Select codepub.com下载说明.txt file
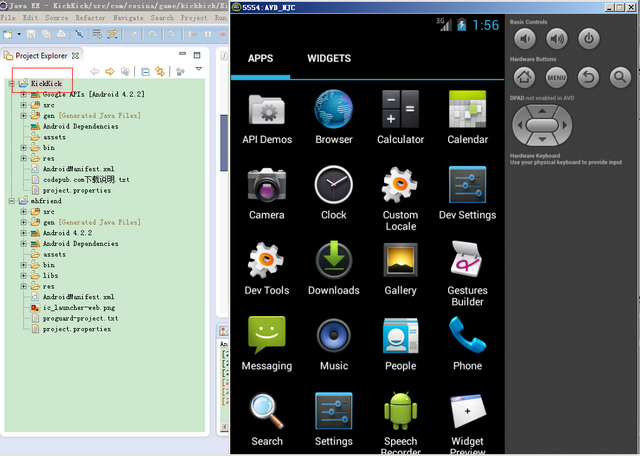 point(86,180)
